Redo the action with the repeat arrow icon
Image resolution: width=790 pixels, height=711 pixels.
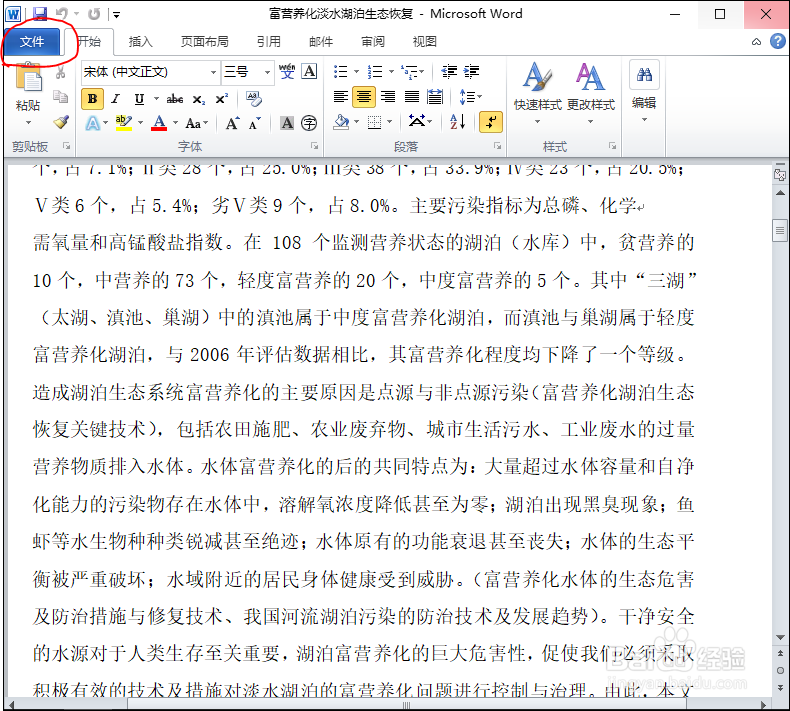coord(94,14)
